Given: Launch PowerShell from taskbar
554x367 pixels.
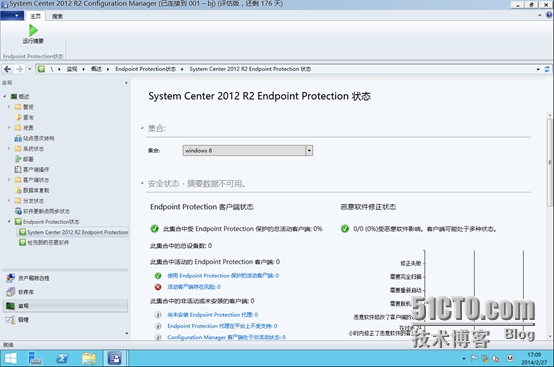Looking at the screenshot, I should (x=62, y=359).
